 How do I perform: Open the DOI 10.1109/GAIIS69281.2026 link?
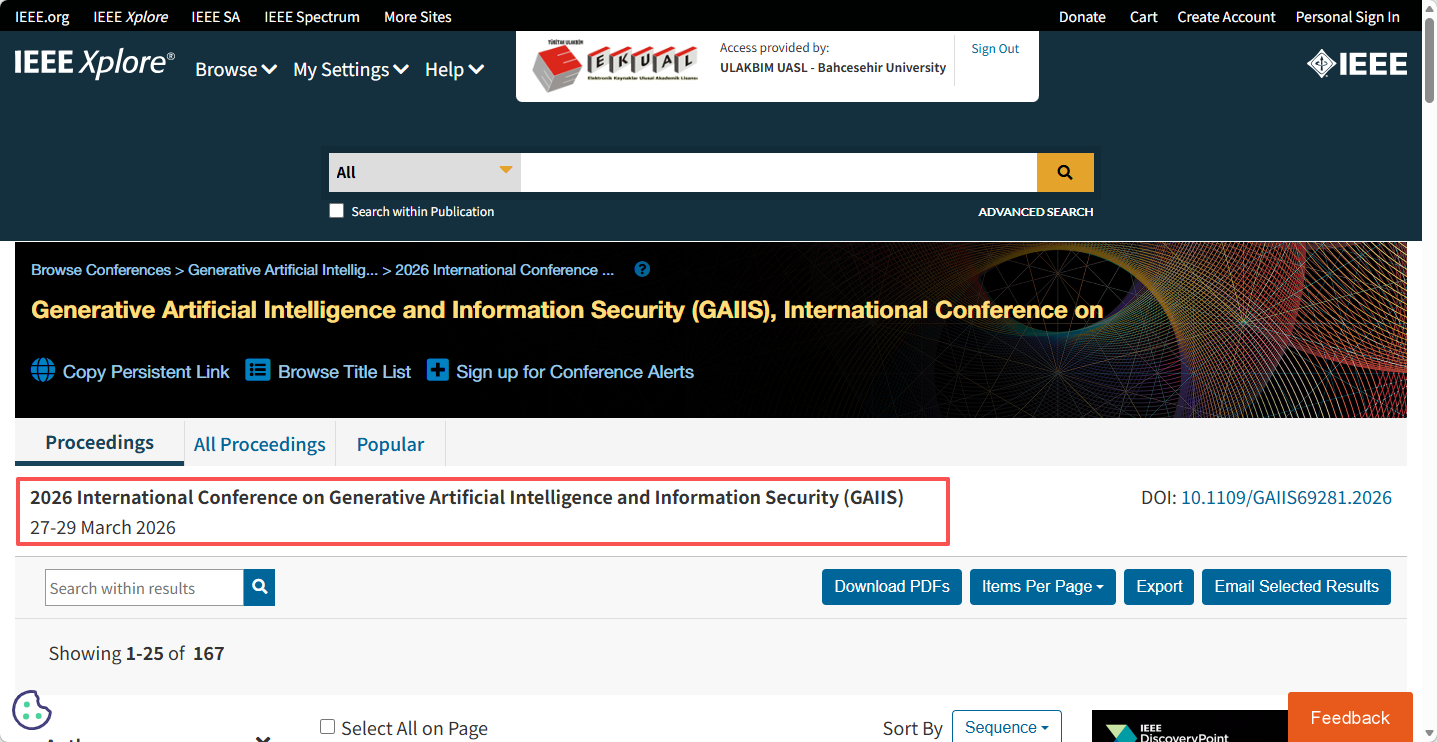pyautogui.click(x=1286, y=498)
